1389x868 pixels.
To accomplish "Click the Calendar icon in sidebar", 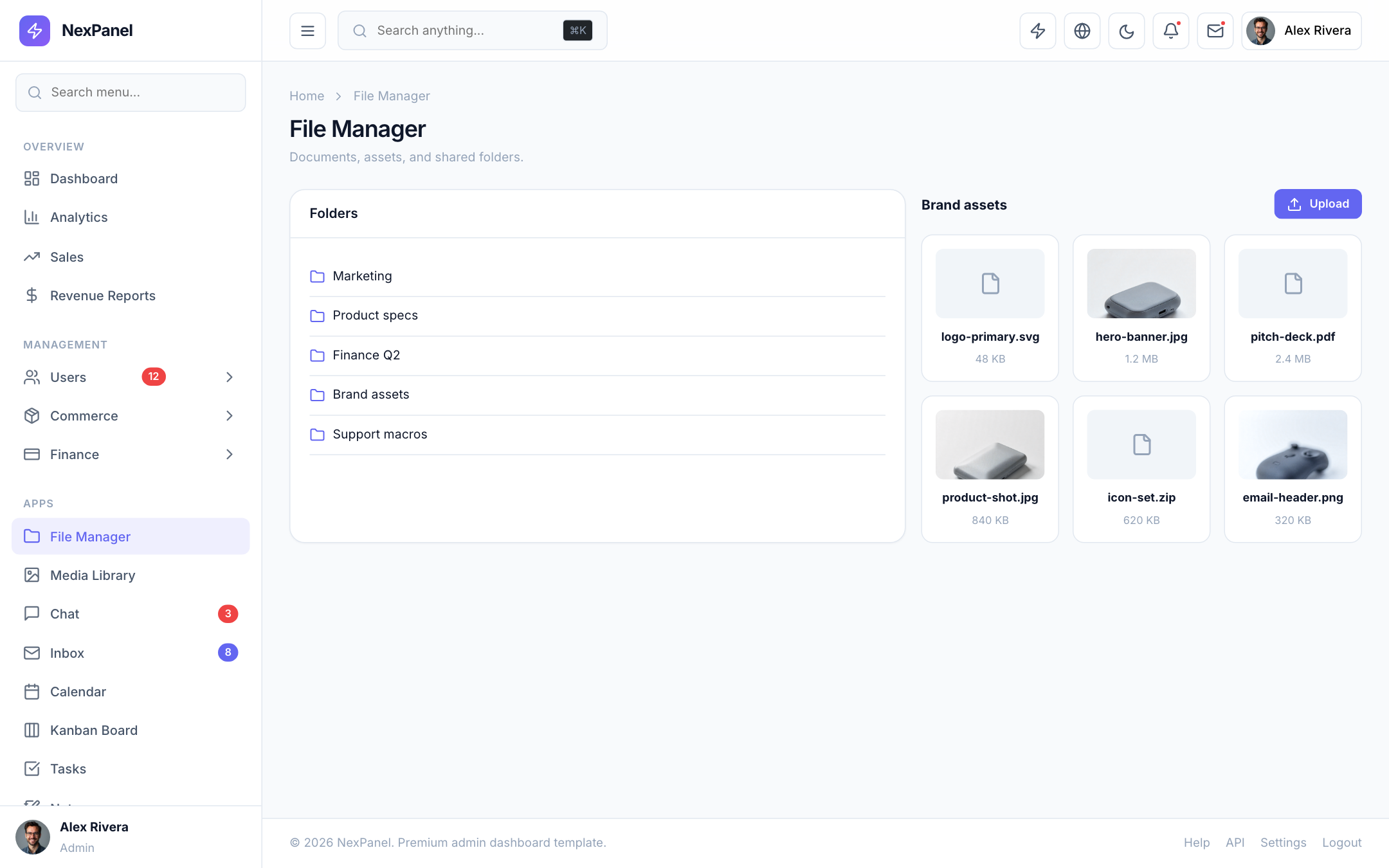I will click(x=32, y=691).
